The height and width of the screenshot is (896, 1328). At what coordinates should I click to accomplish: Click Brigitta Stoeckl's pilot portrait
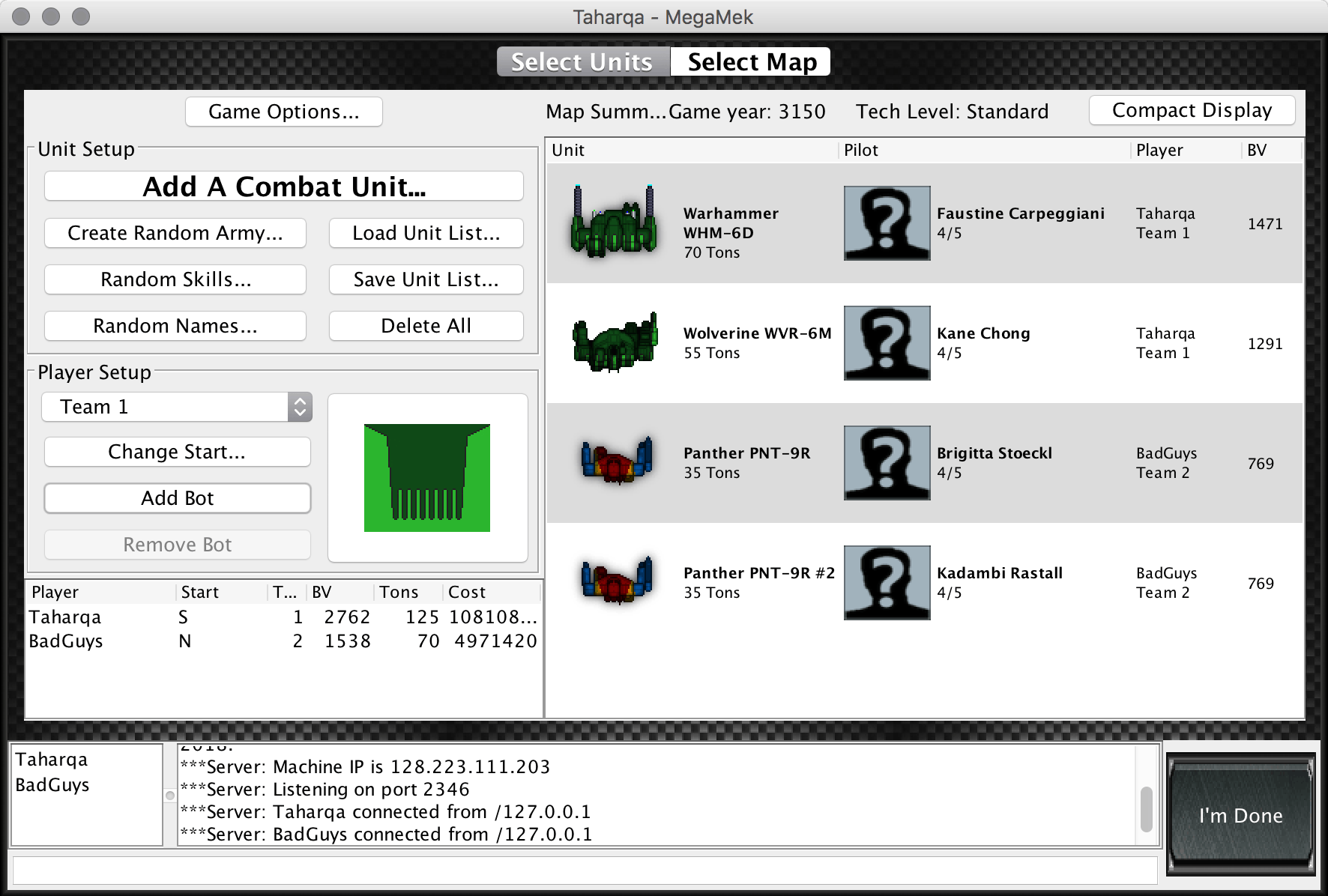pyautogui.click(x=887, y=463)
